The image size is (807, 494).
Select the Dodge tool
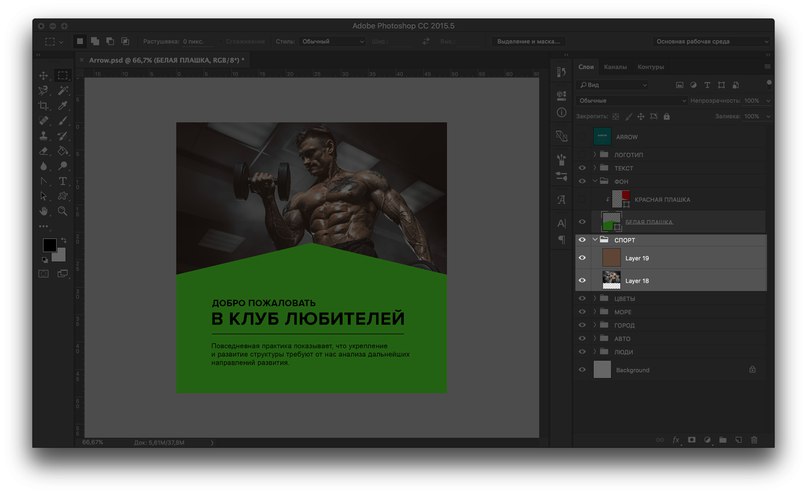click(x=63, y=166)
